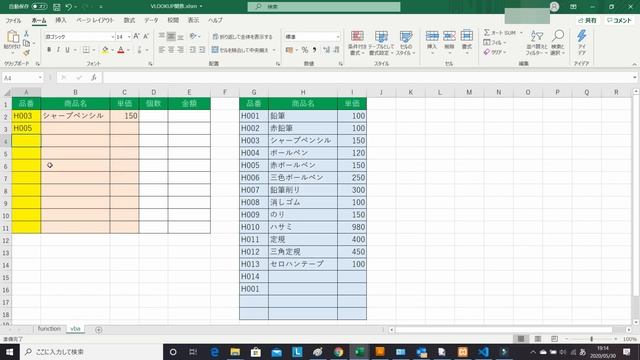Click the Fill (フィル) icon

487,42
